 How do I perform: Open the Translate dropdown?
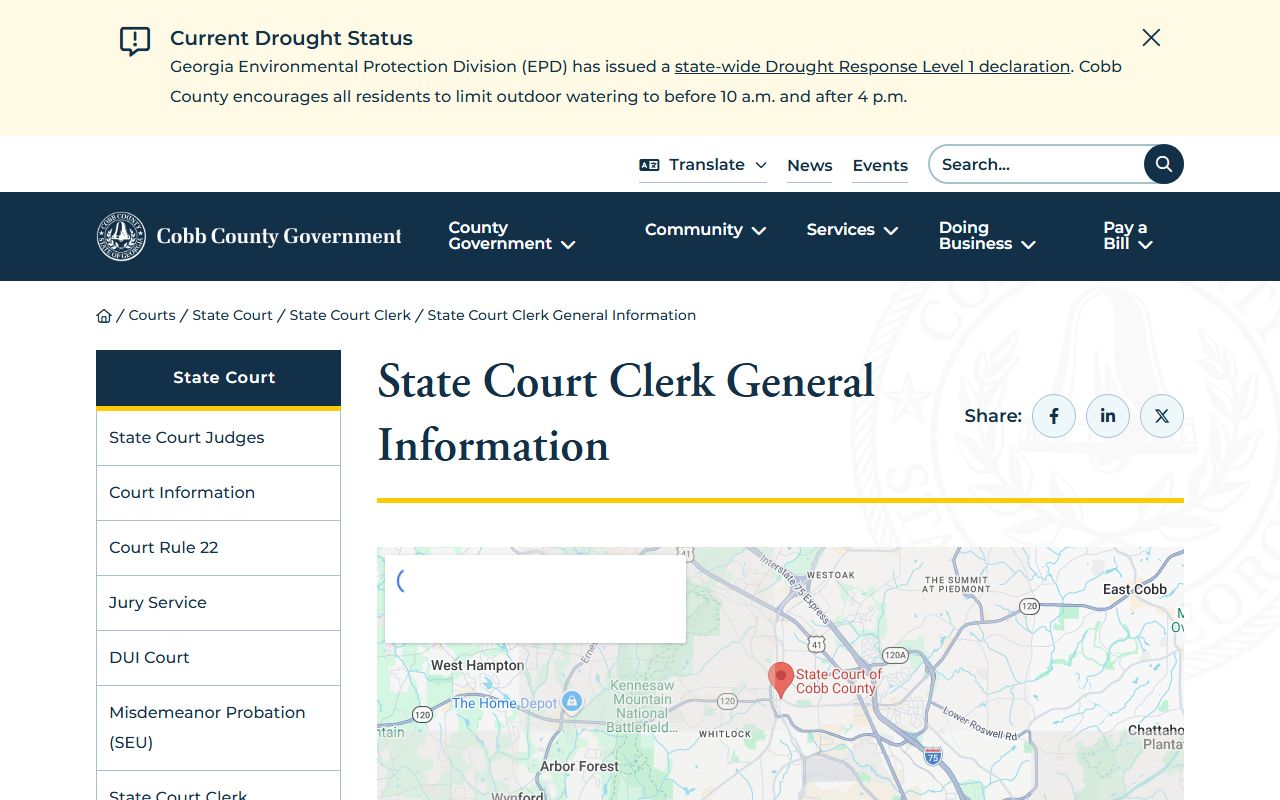point(703,165)
